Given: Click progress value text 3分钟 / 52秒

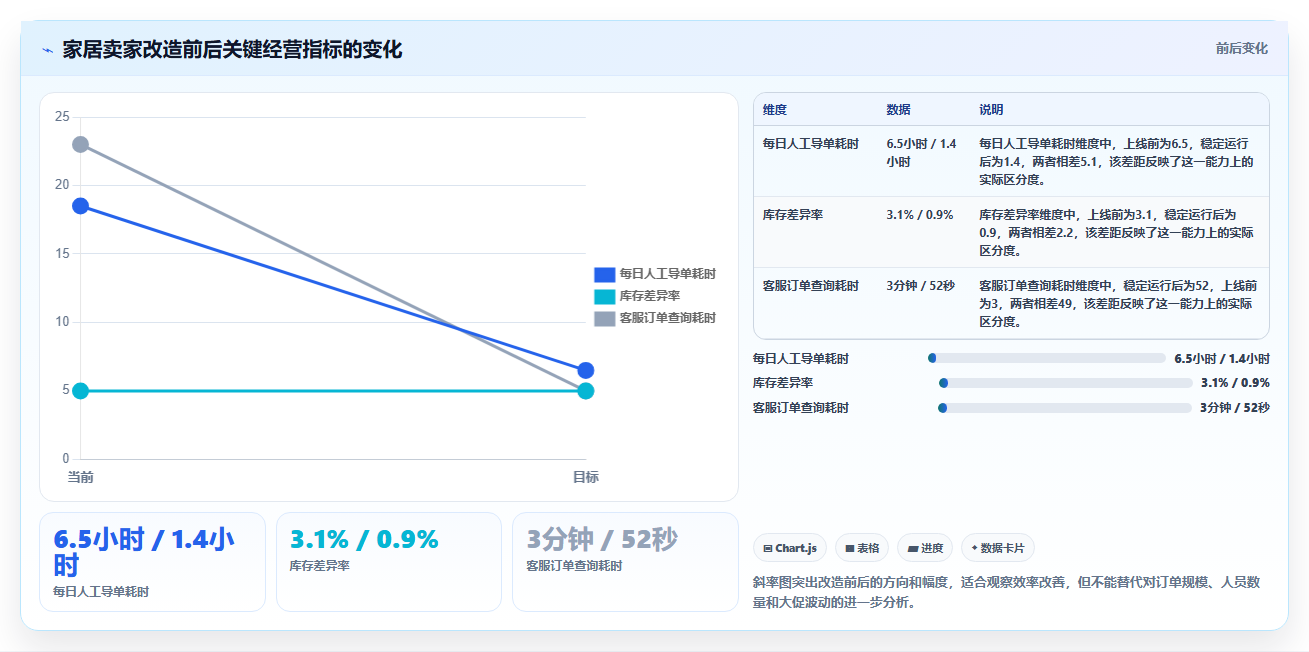Looking at the screenshot, I should click(1235, 407).
